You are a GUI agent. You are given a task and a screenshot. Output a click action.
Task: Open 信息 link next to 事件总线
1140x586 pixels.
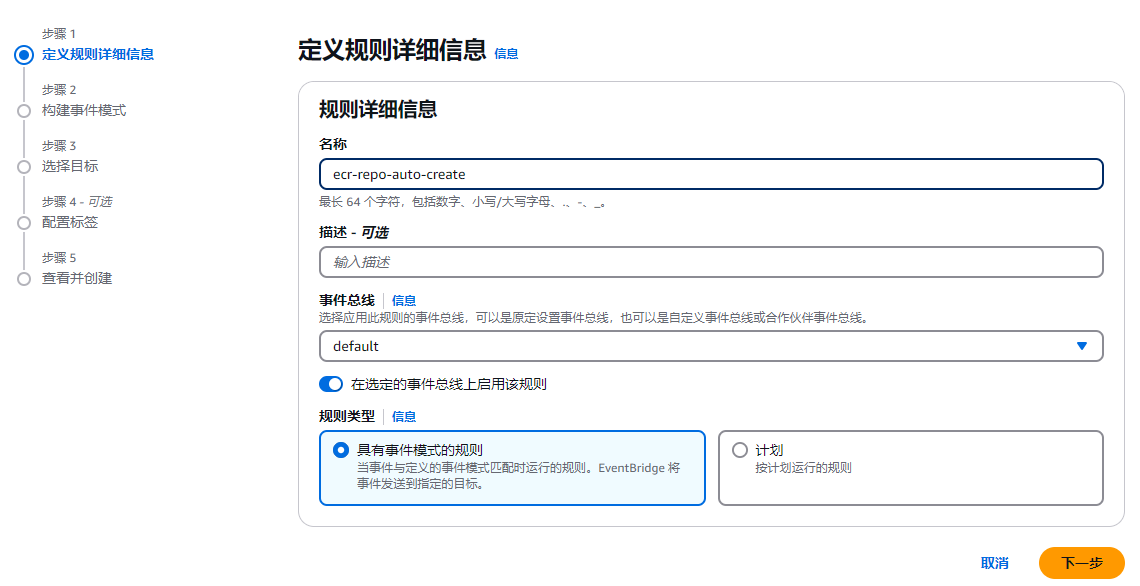(404, 300)
